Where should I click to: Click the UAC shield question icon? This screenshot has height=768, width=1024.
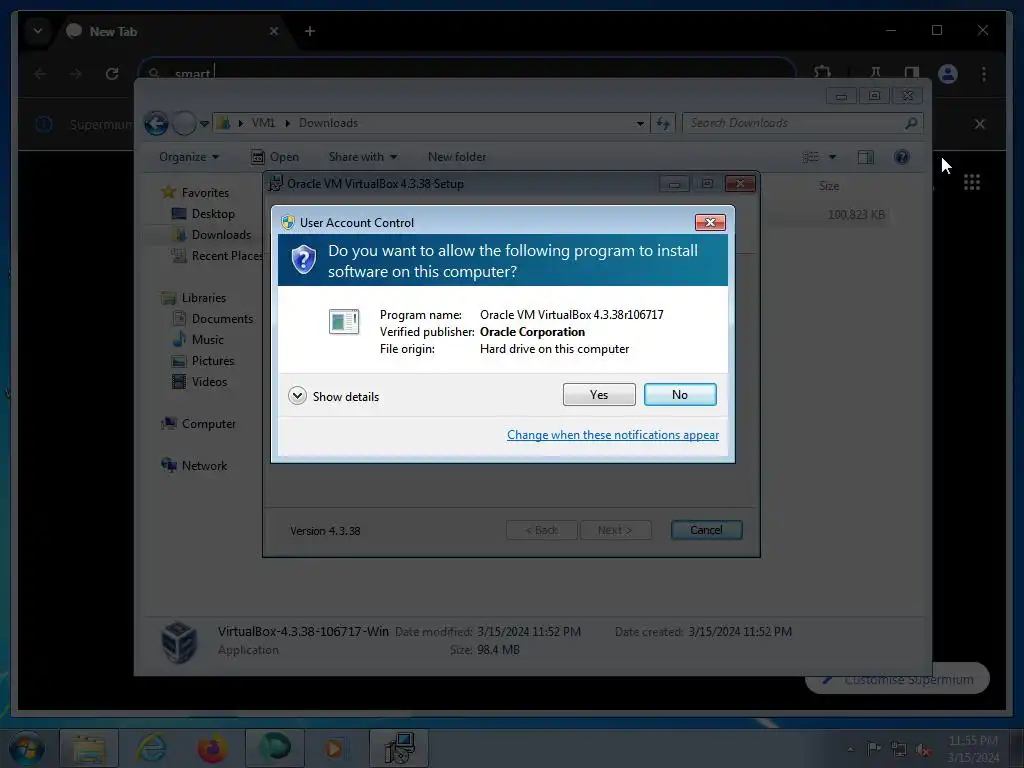coord(304,260)
